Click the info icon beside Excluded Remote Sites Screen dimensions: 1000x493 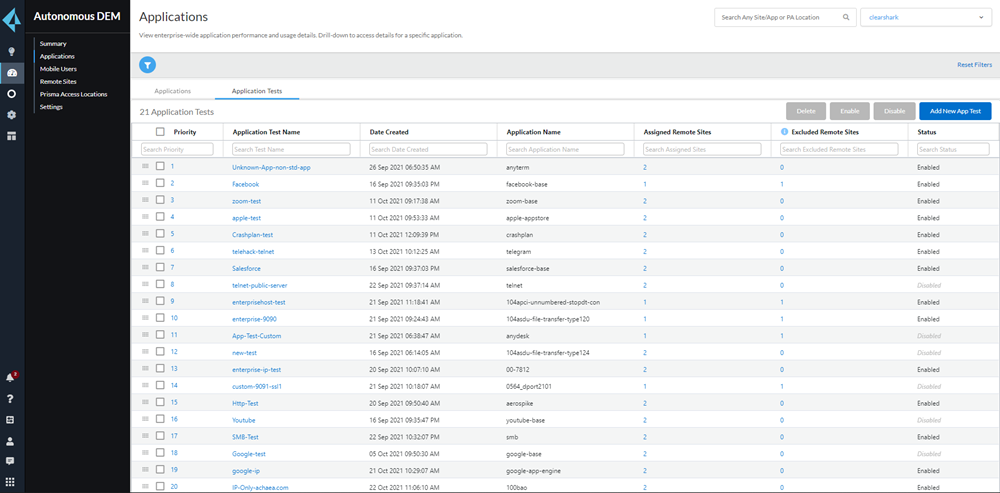click(784, 132)
